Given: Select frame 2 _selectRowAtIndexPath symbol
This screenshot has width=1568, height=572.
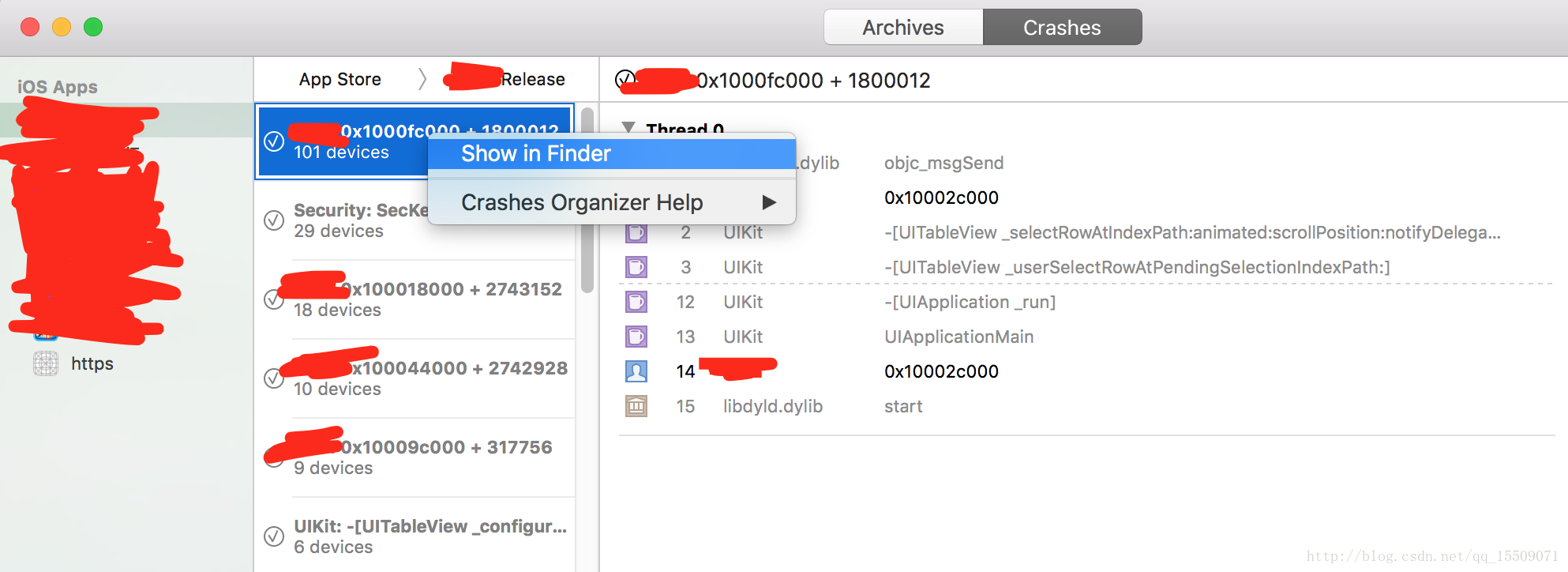Looking at the screenshot, I should tap(1192, 232).
